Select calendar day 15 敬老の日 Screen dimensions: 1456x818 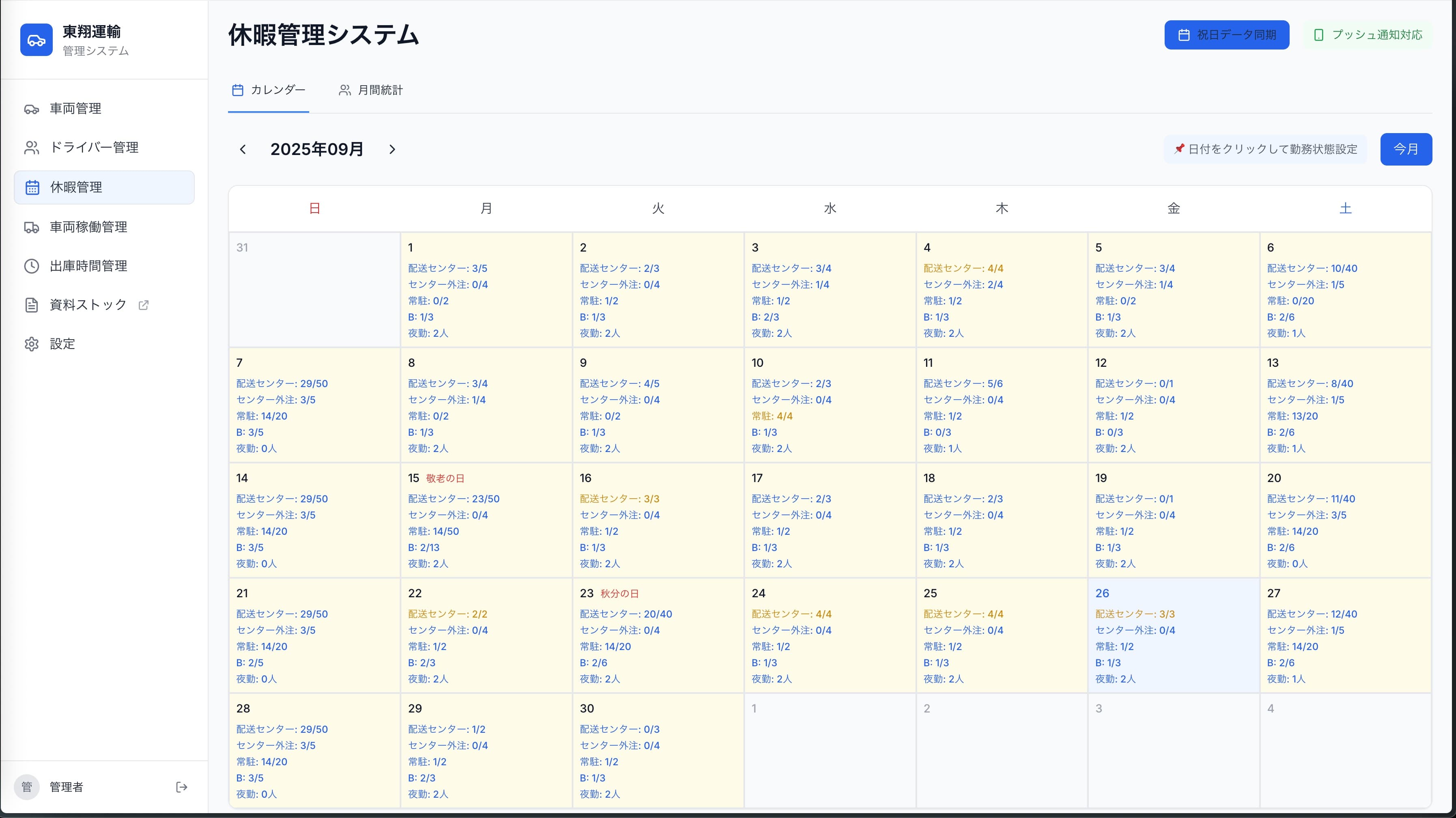(486, 520)
